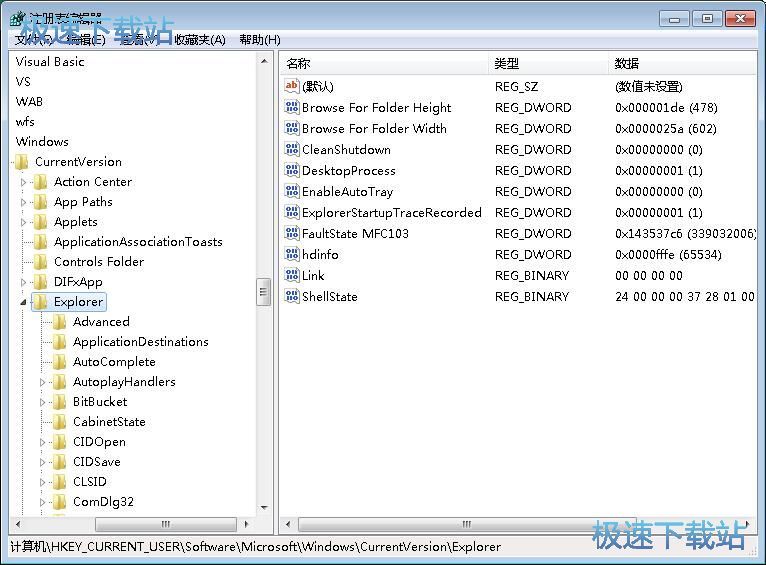Viewport: 766px width, 565px height.
Task: Sort by the 数据 column header
Action: pyautogui.click(x=683, y=63)
